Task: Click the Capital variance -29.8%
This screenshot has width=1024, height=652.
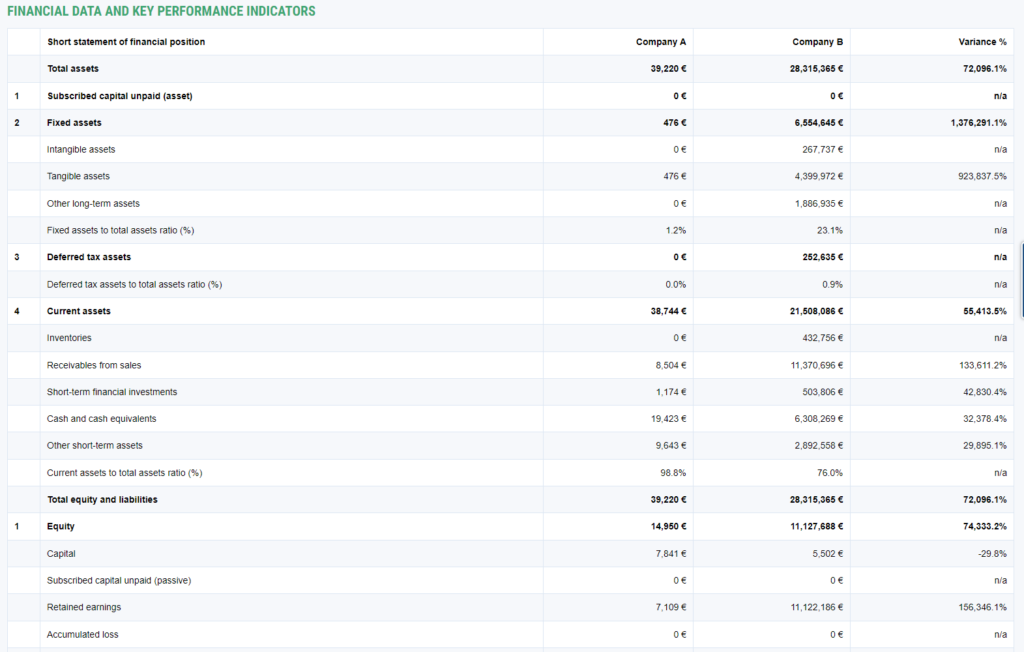Action: pyautogui.click(x=992, y=554)
